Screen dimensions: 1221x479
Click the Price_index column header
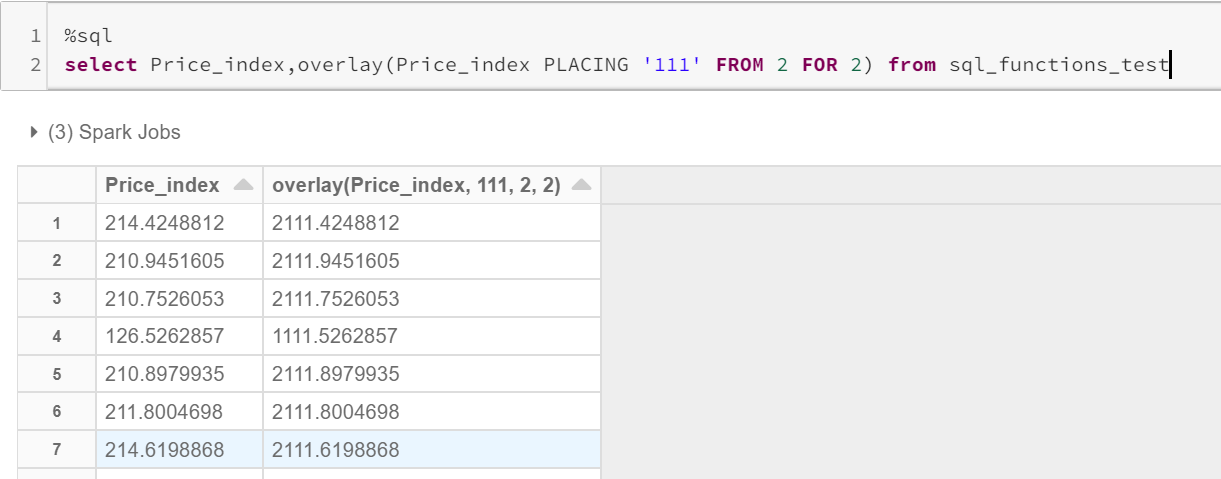tap(162, 185)
